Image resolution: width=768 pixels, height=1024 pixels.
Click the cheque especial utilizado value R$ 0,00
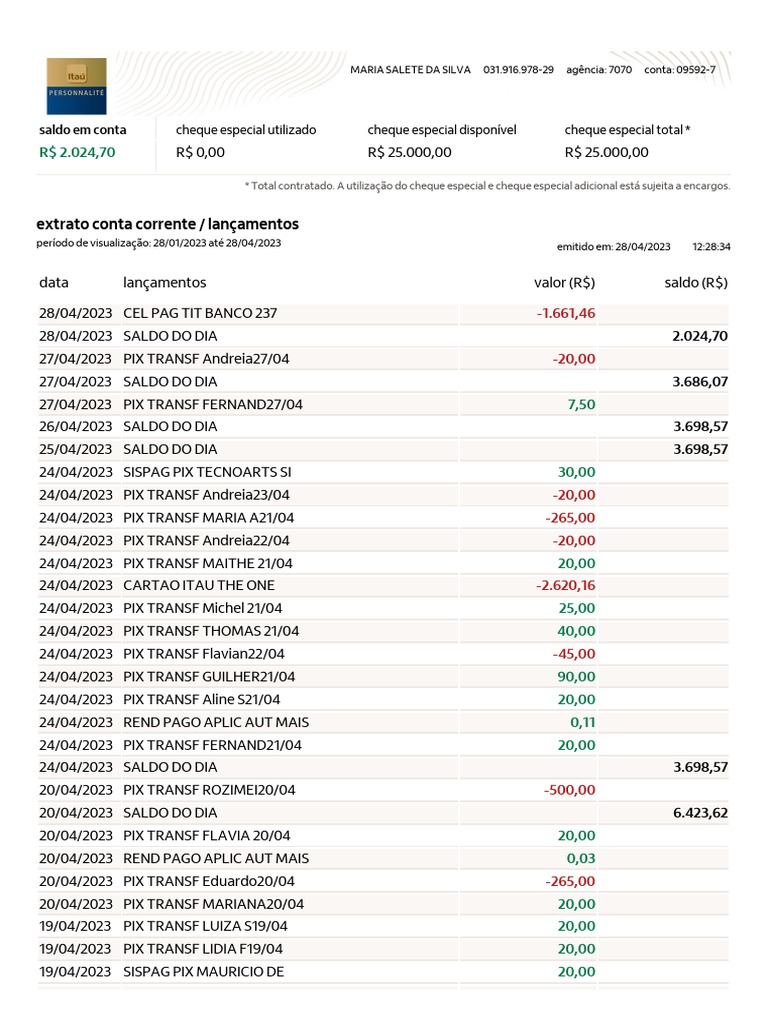200,153
